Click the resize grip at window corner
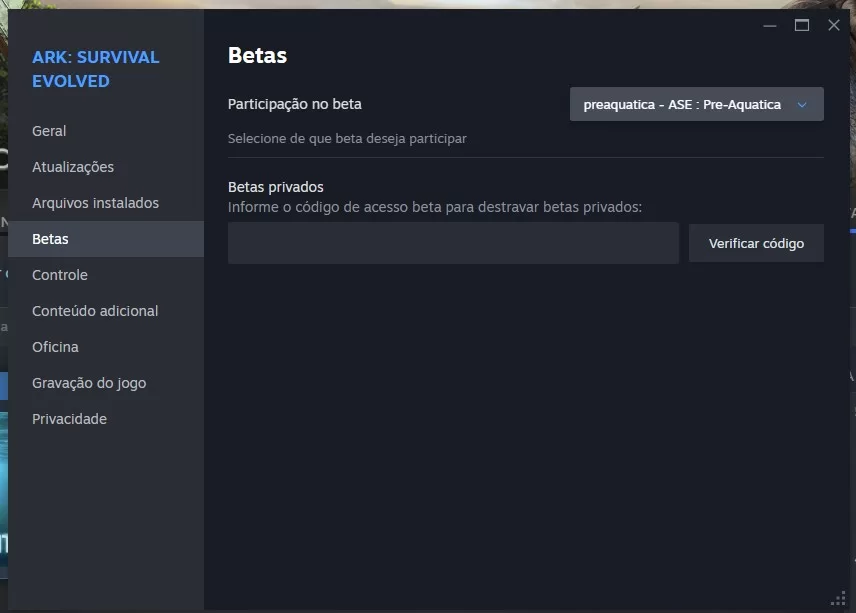The height and width of the screenshot is (613, 856). click(x=838, y=597)
